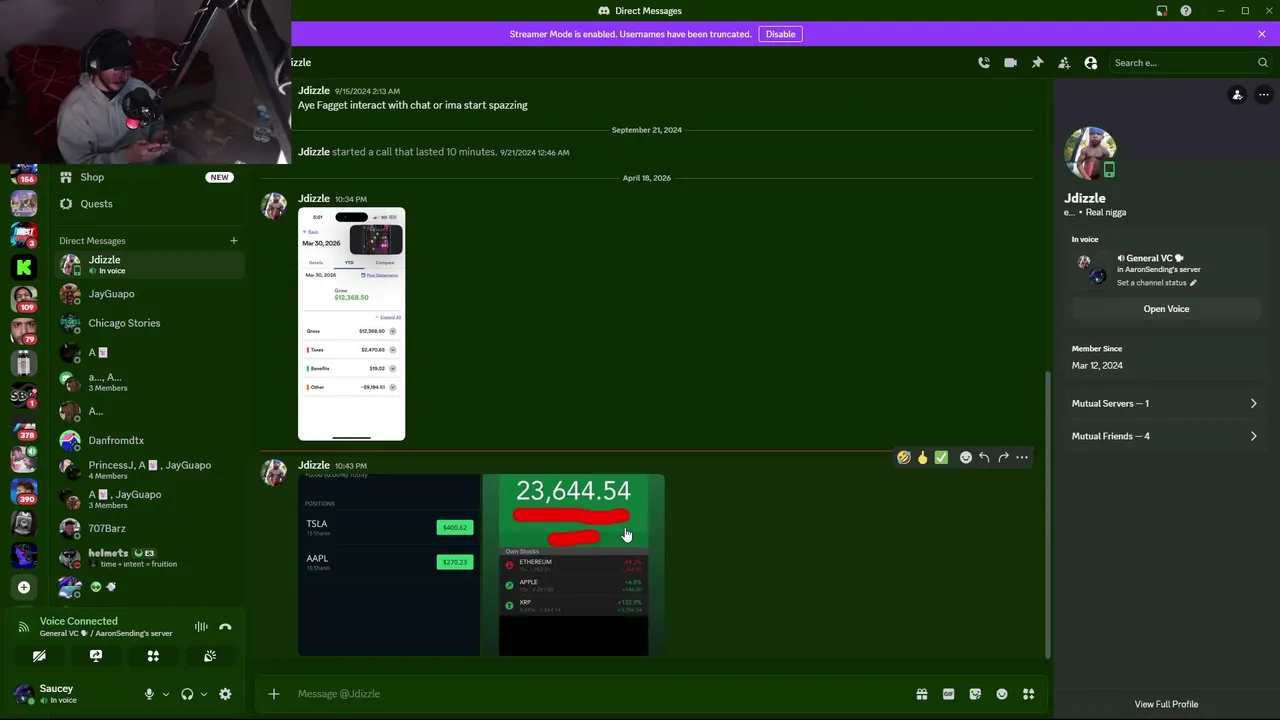Add a server with plus button
The width and height of the screenshot is (1280, 720).
[x=24, y=587]
